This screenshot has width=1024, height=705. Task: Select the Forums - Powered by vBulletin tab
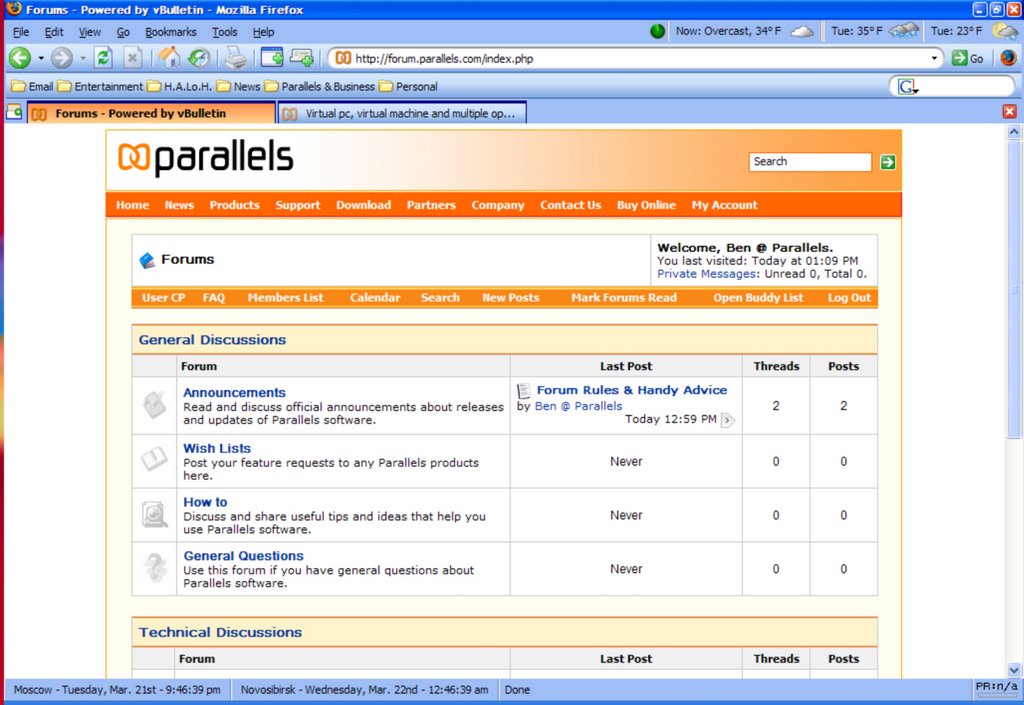tap(151, 113)
